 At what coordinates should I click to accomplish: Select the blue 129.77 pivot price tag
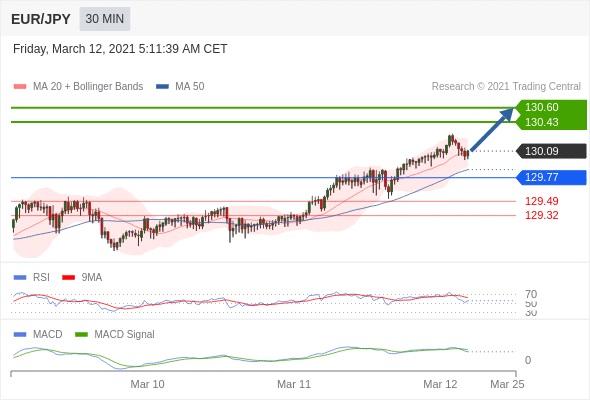coord(551,177)
